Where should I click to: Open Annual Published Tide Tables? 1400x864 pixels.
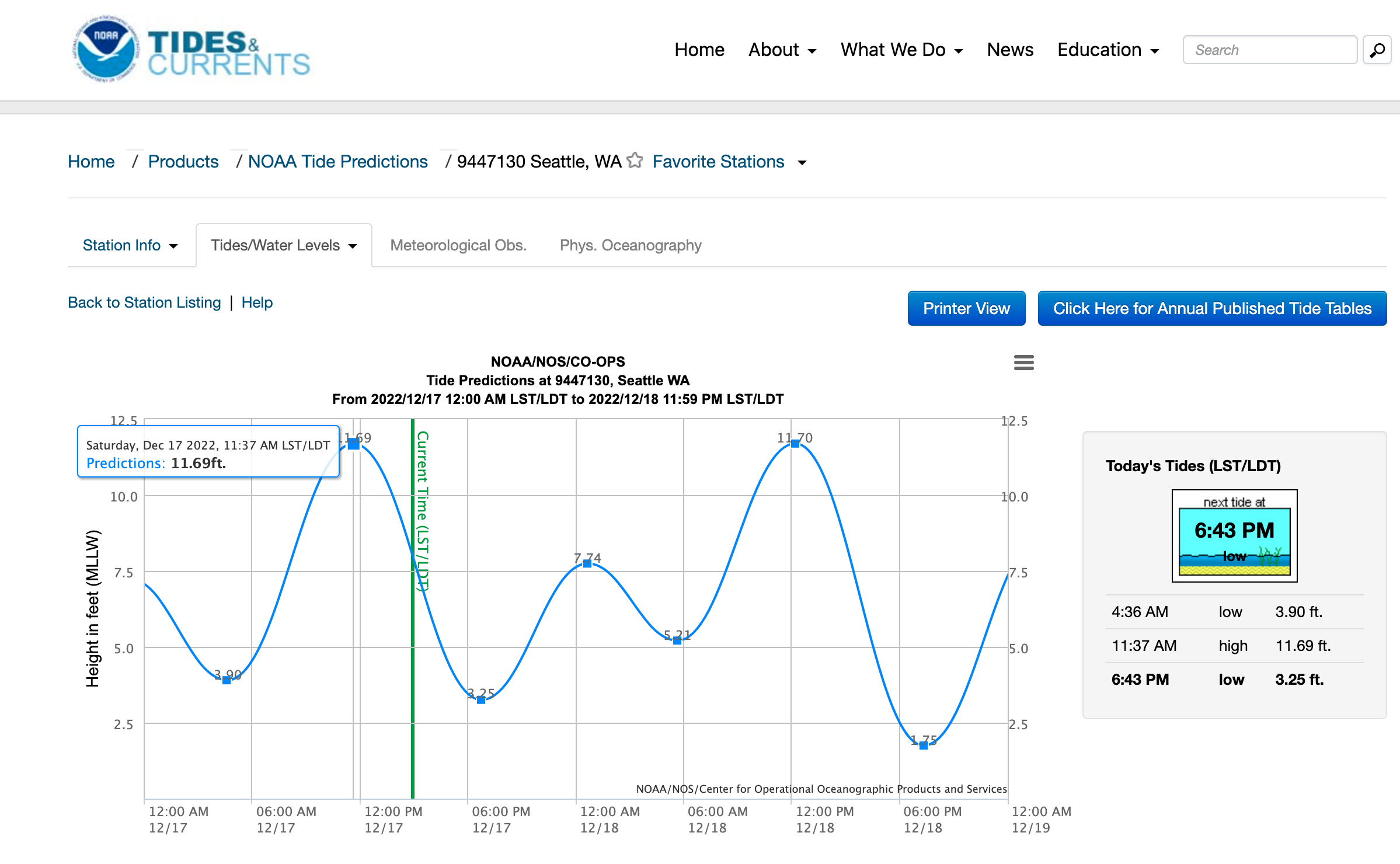(1212, 308)
